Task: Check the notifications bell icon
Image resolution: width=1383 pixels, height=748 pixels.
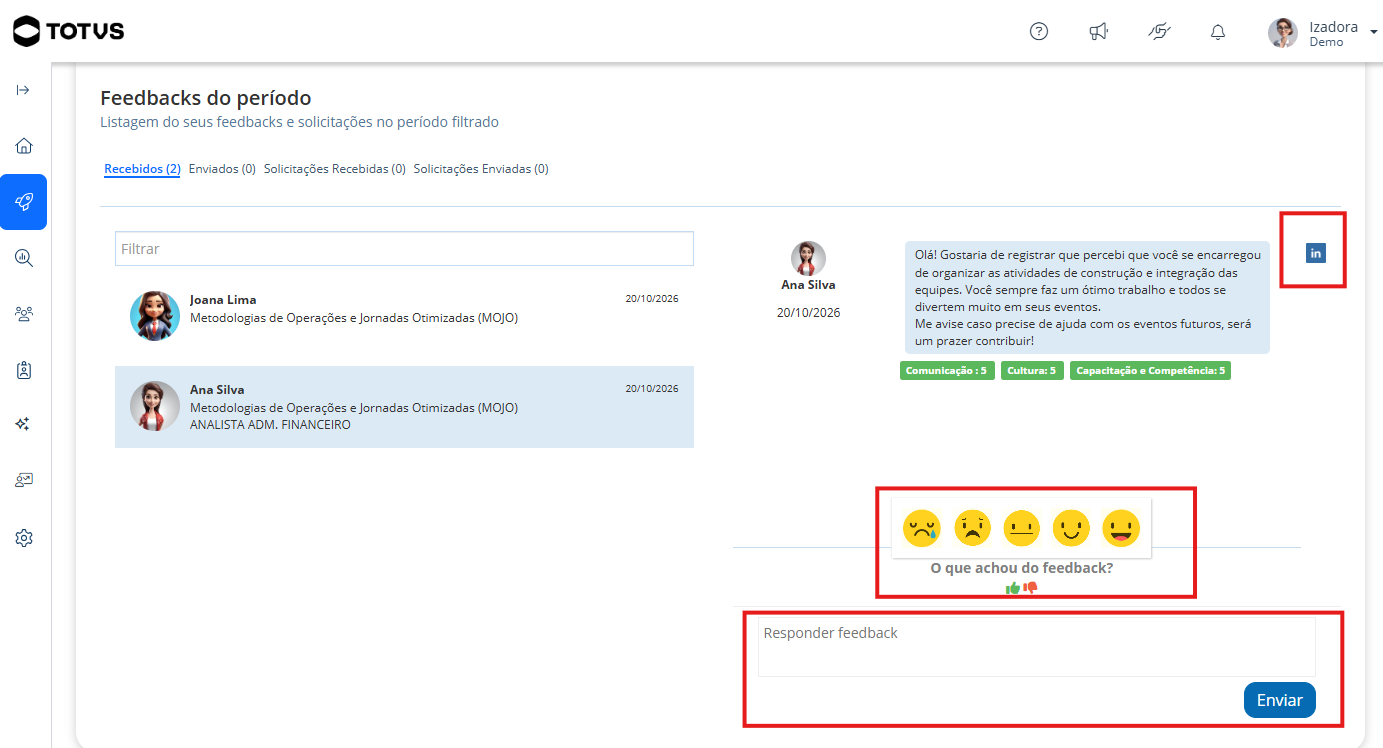Action: click(x=1218, y=32)
